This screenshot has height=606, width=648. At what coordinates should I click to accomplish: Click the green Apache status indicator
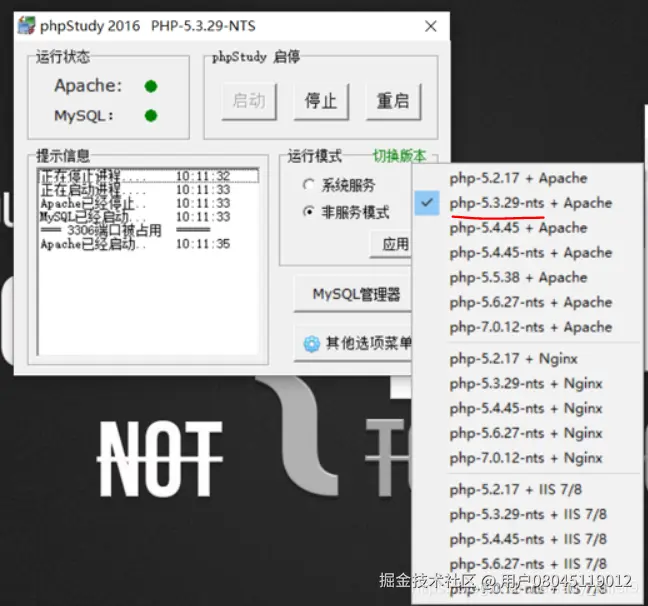click(x=151, y=86)
